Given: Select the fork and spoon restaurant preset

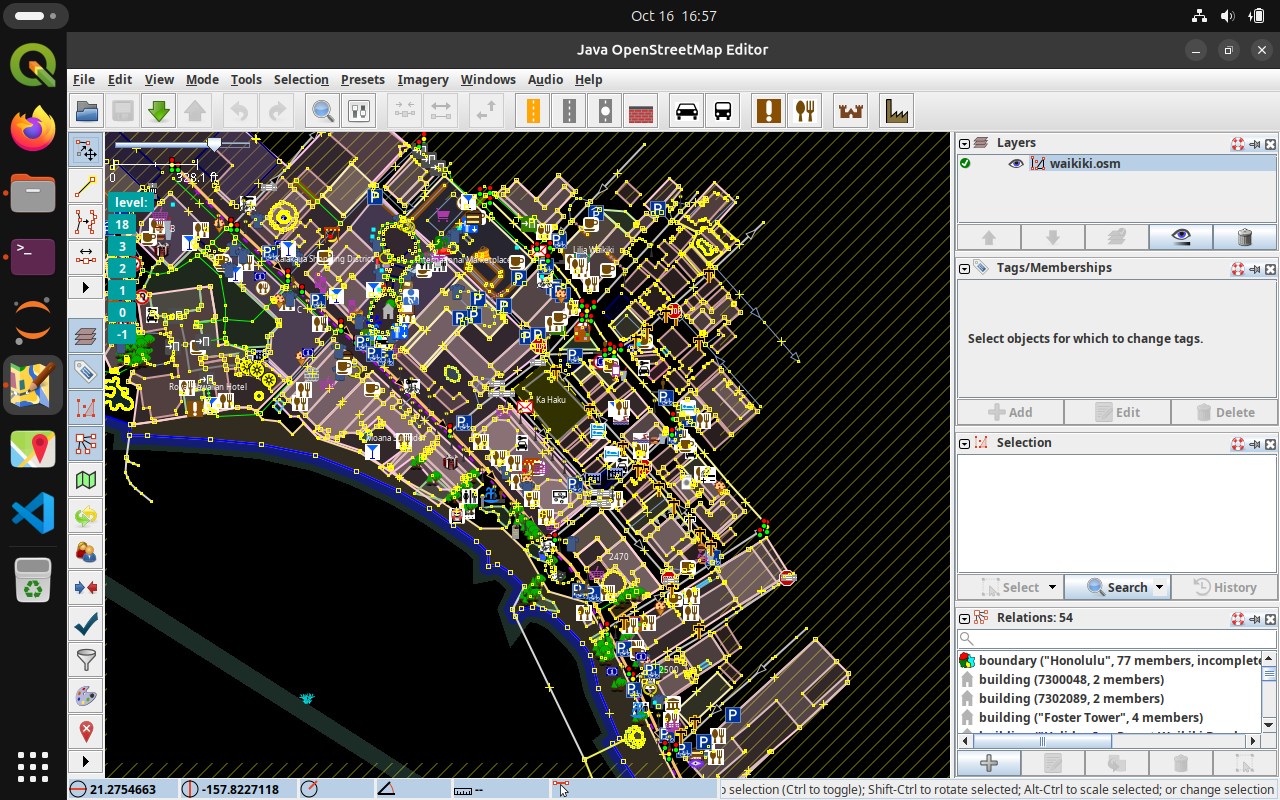Looking at the screenshot, I should coord(805,111).
